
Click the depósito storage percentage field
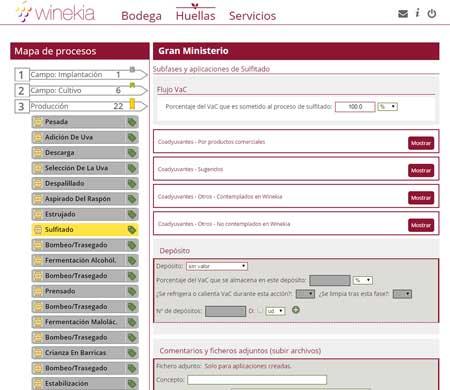[x=330, y=280]
